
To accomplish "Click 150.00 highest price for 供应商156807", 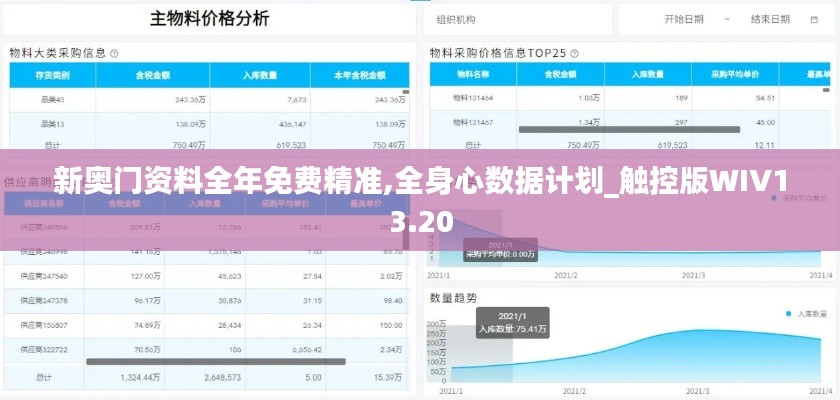I will click(x=391, y=325).
